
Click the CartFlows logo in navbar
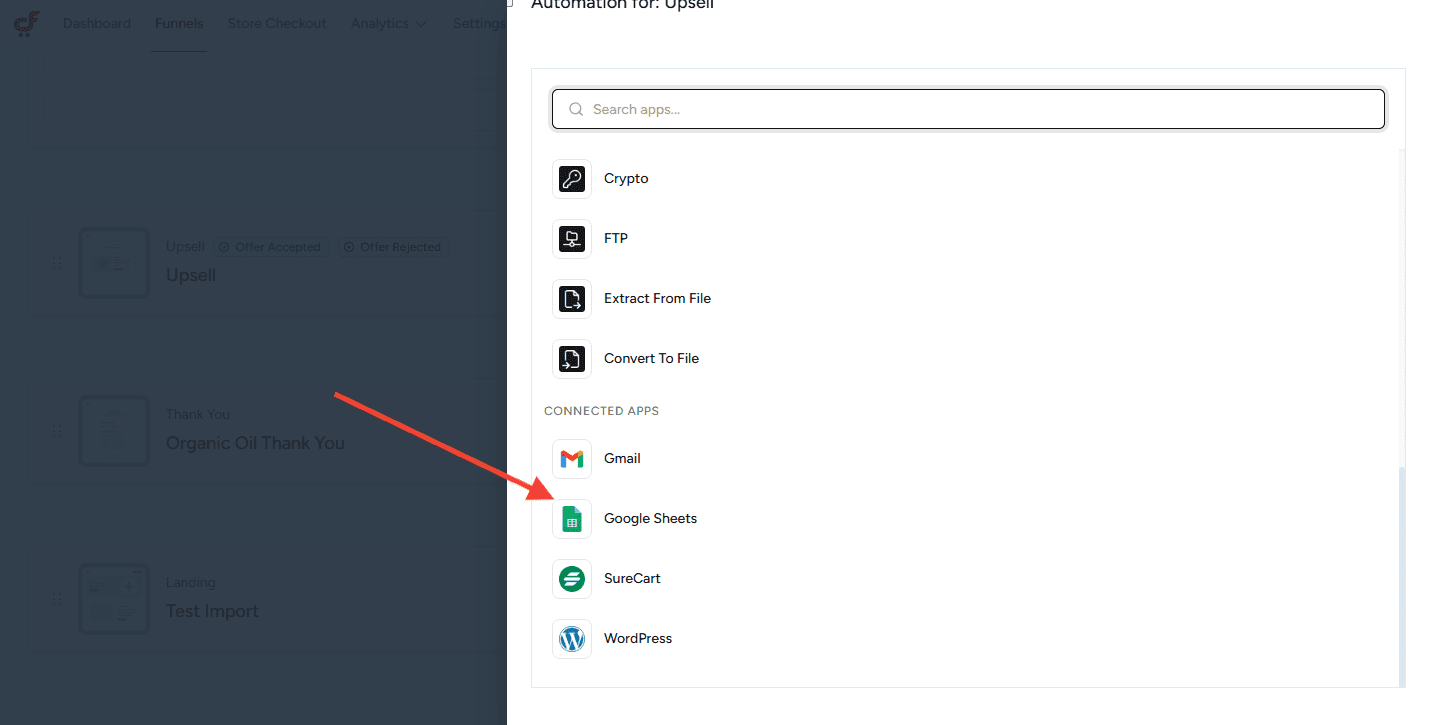coord(27,23)
